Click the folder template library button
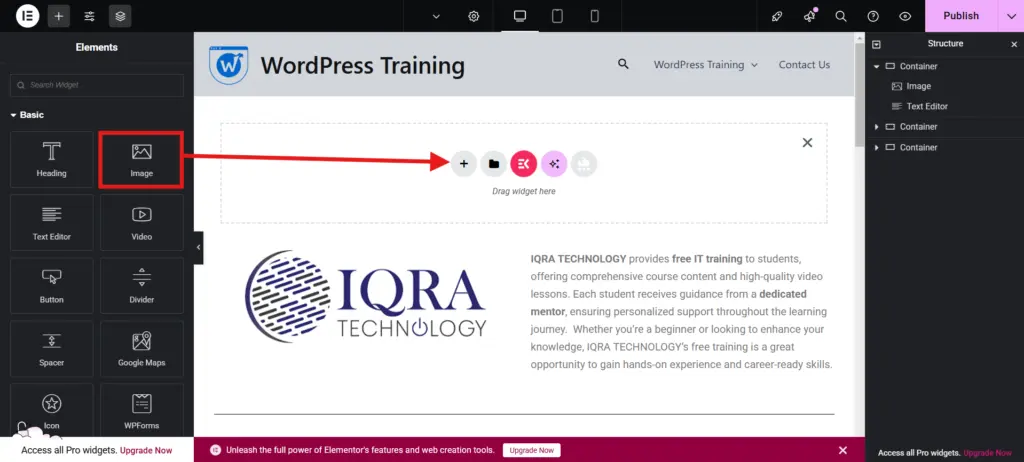Image resolution: width=1024 pixels, height=462 pixels. tap(494, 163)
